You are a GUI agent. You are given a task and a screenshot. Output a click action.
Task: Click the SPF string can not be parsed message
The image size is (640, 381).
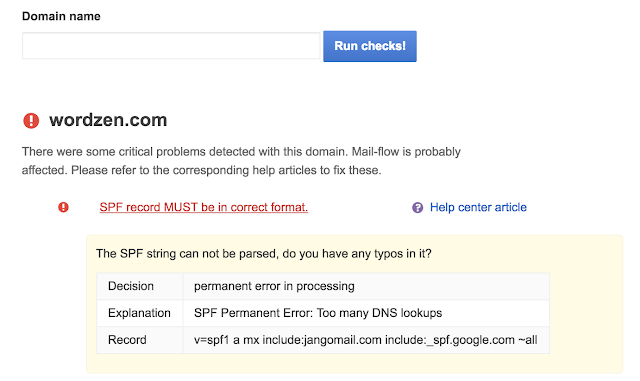[x=264, y=254]
